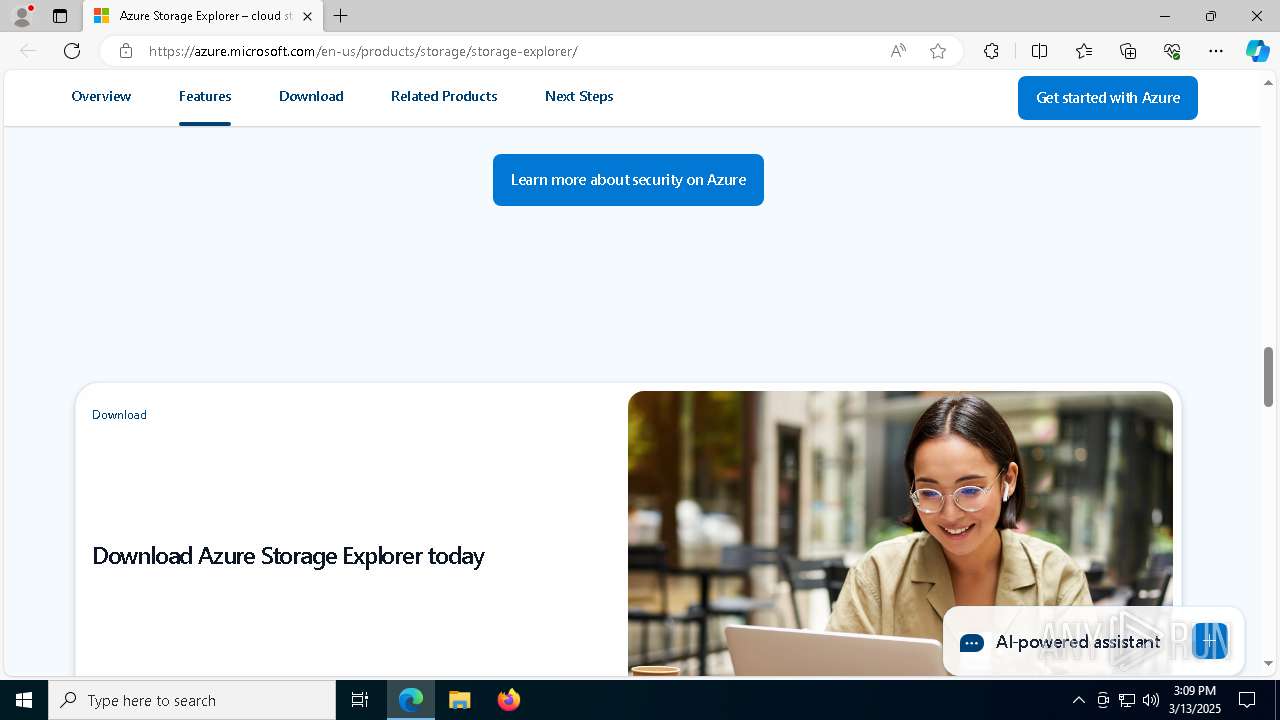Open the Windows Start menu
The image size is (1280, 720).
pyautogui.click(x=24, y=700)
